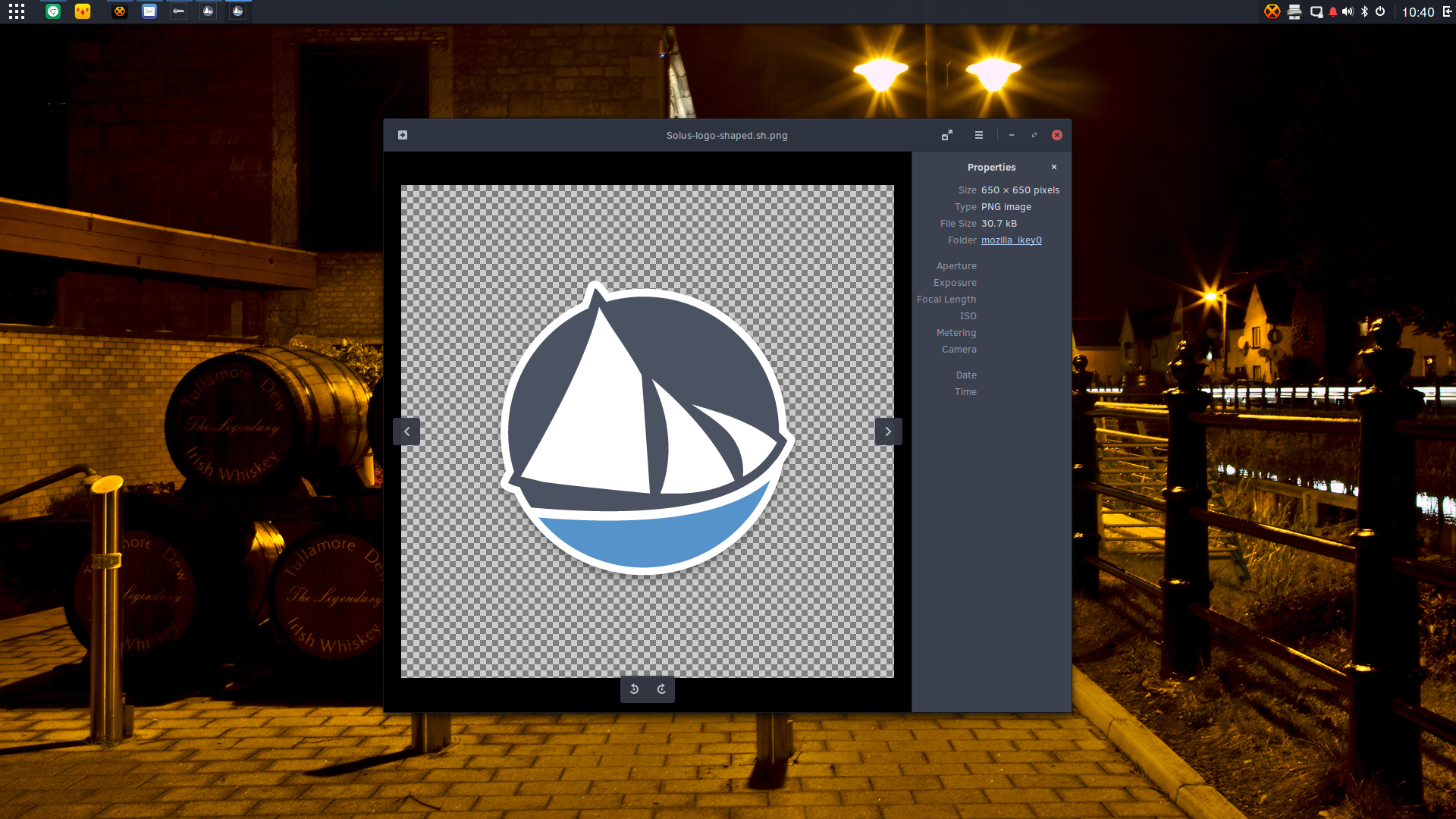Screen dimensions: 1456x819
Task: Click the Metering label
Action: [956, 333]
